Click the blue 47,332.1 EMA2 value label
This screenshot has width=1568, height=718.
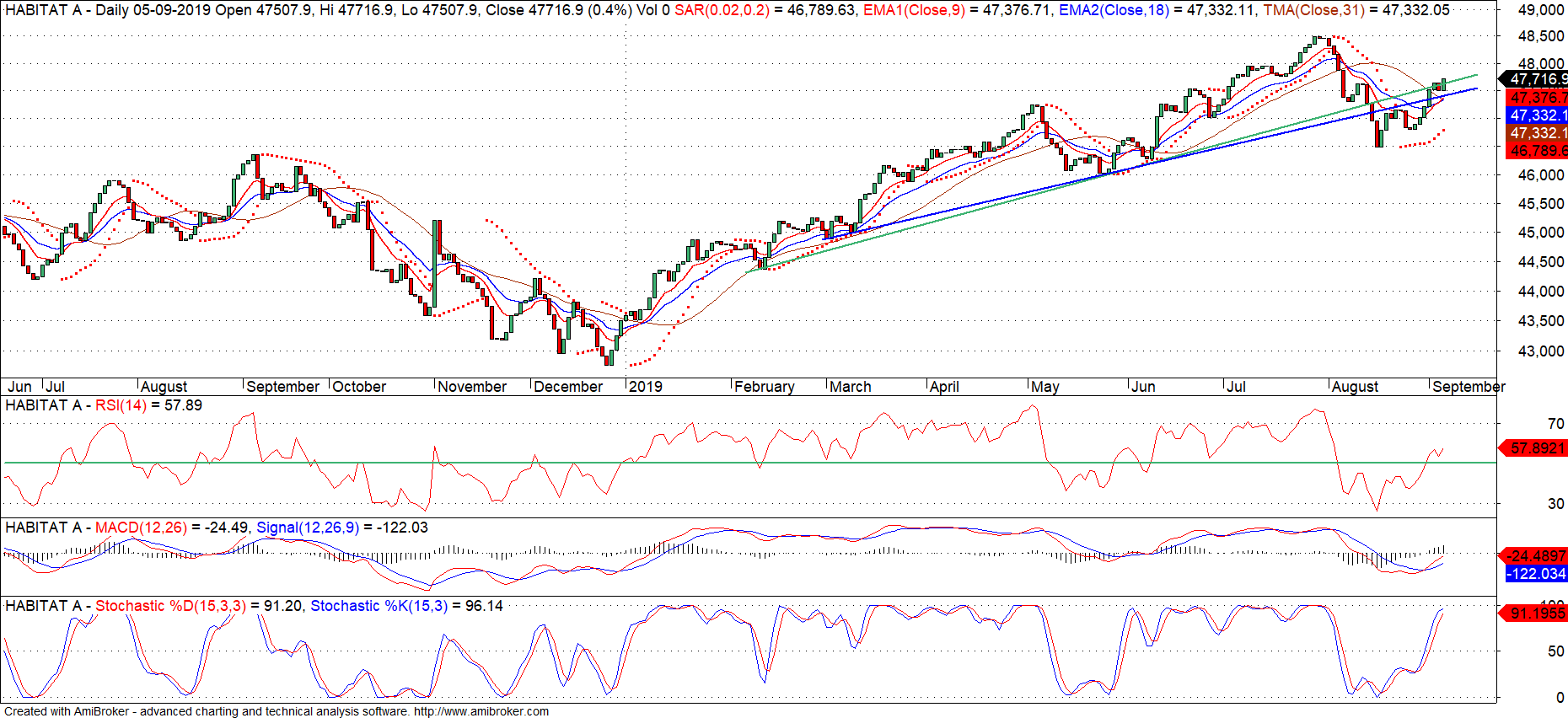[1536, 115]
